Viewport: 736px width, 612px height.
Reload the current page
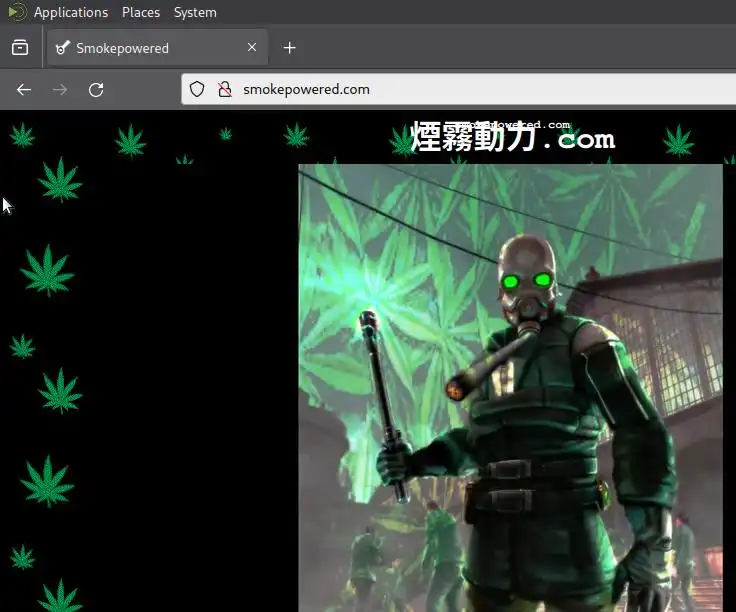click(x=96, y=89)
